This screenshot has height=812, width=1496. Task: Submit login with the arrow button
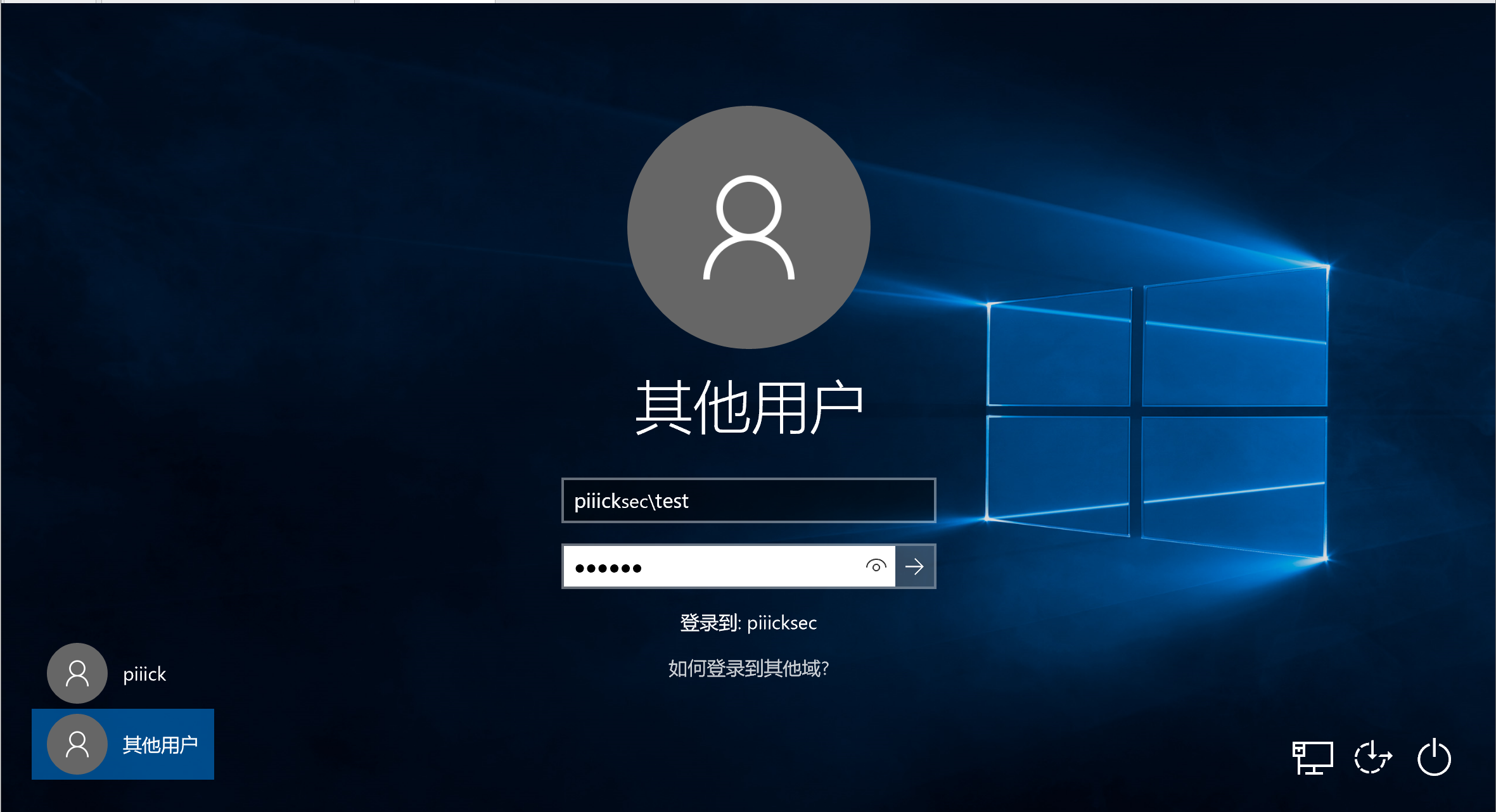coord(915,566)
